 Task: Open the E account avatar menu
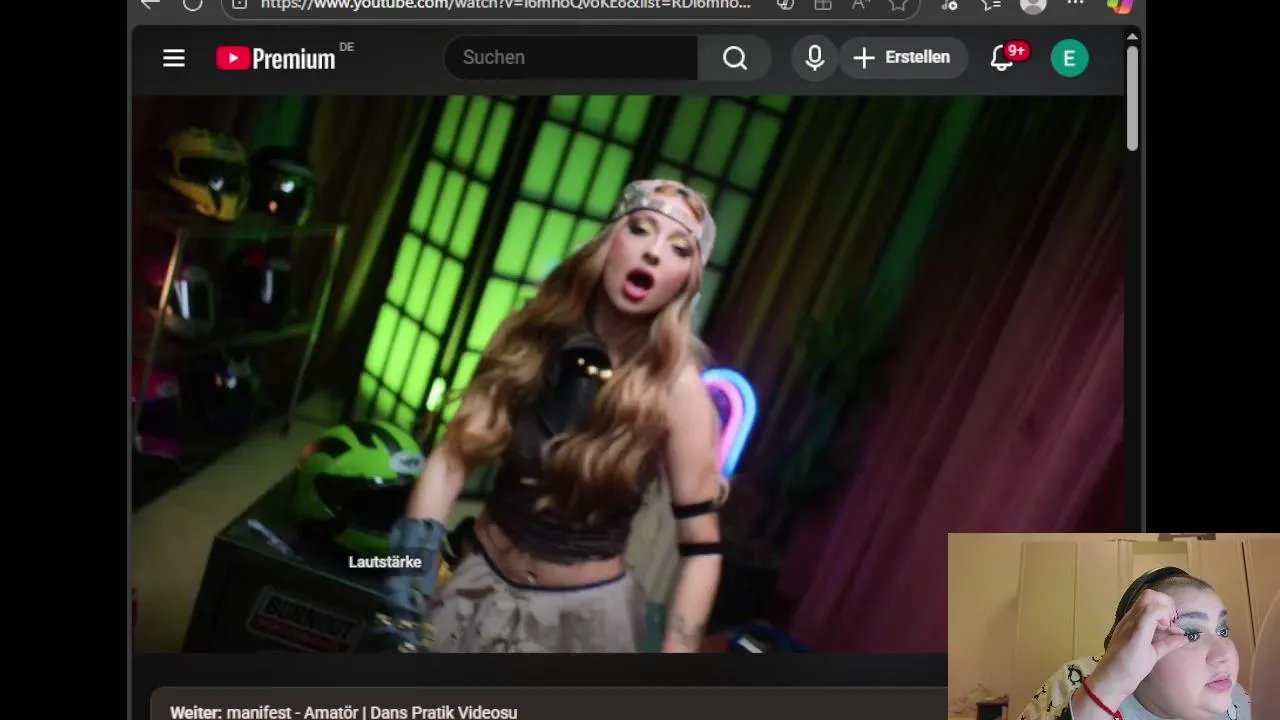pos(1069,58)
